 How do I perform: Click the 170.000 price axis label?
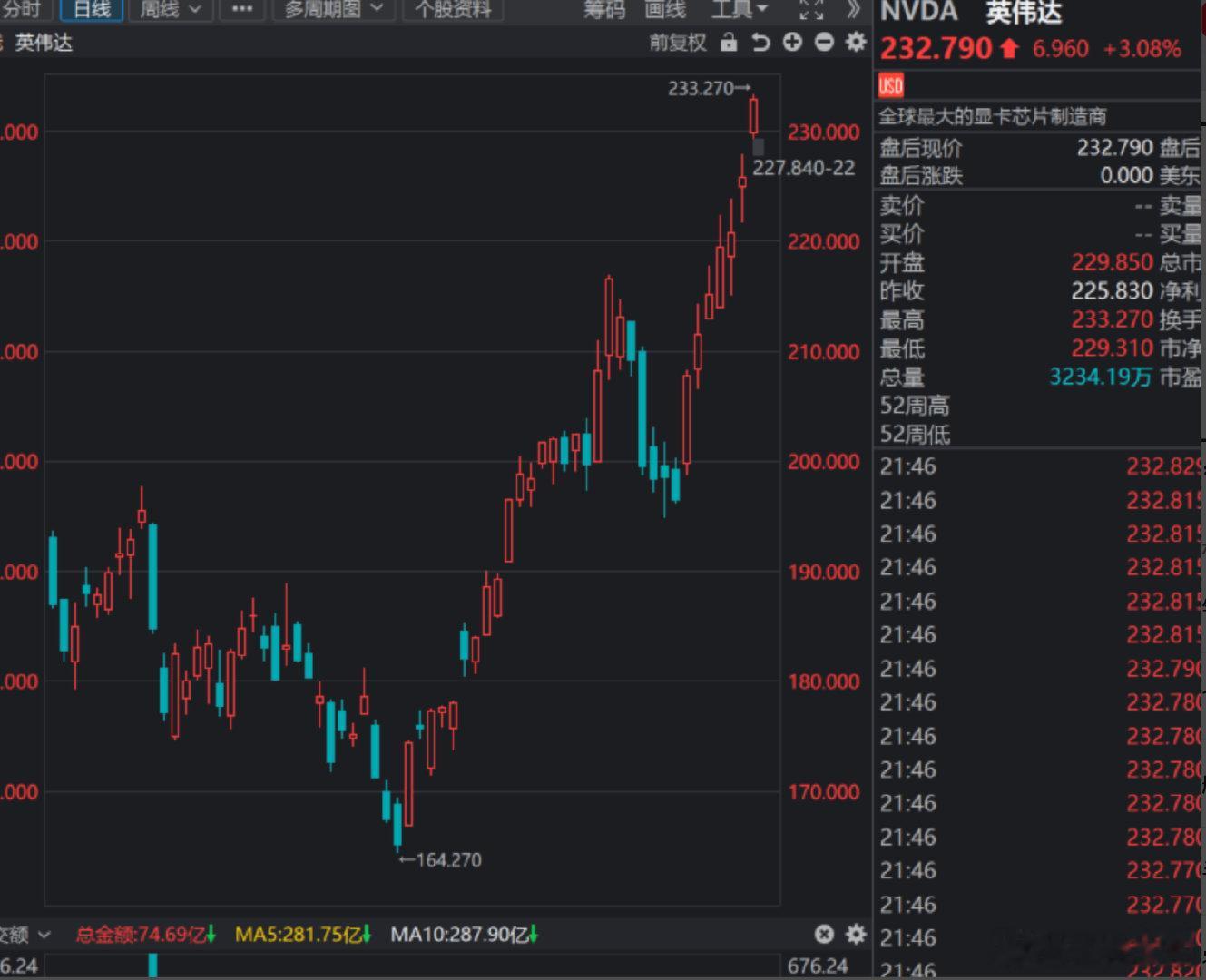pos(823,792)
